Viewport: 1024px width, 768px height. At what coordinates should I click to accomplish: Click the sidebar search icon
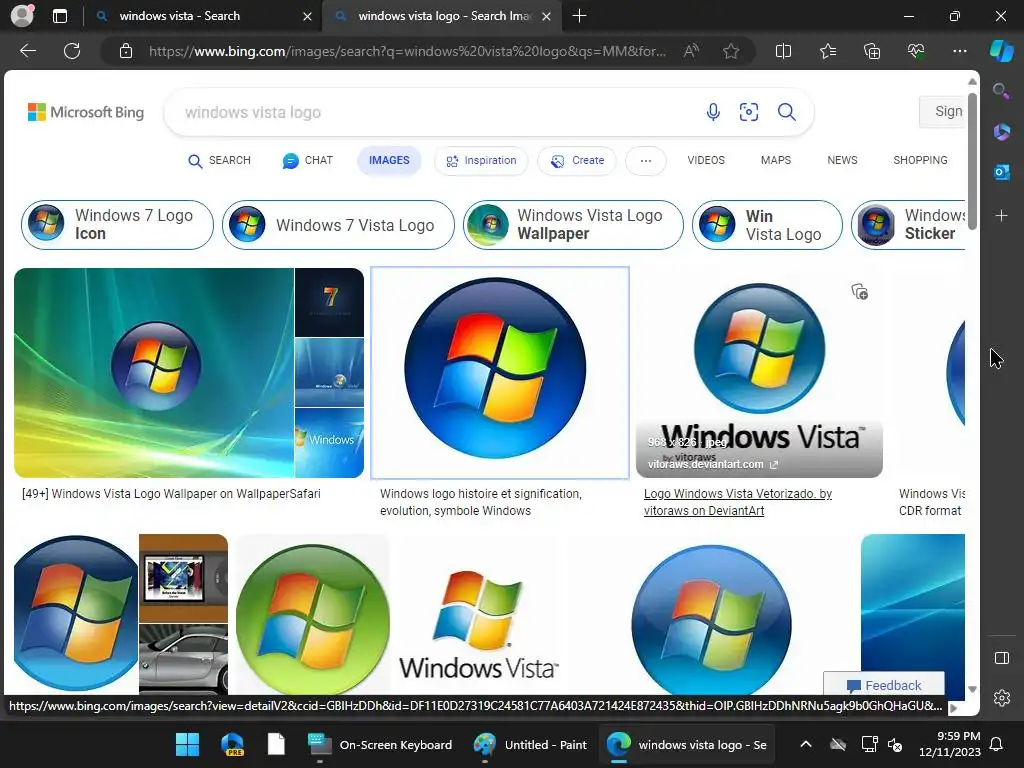click(1001, 91)
